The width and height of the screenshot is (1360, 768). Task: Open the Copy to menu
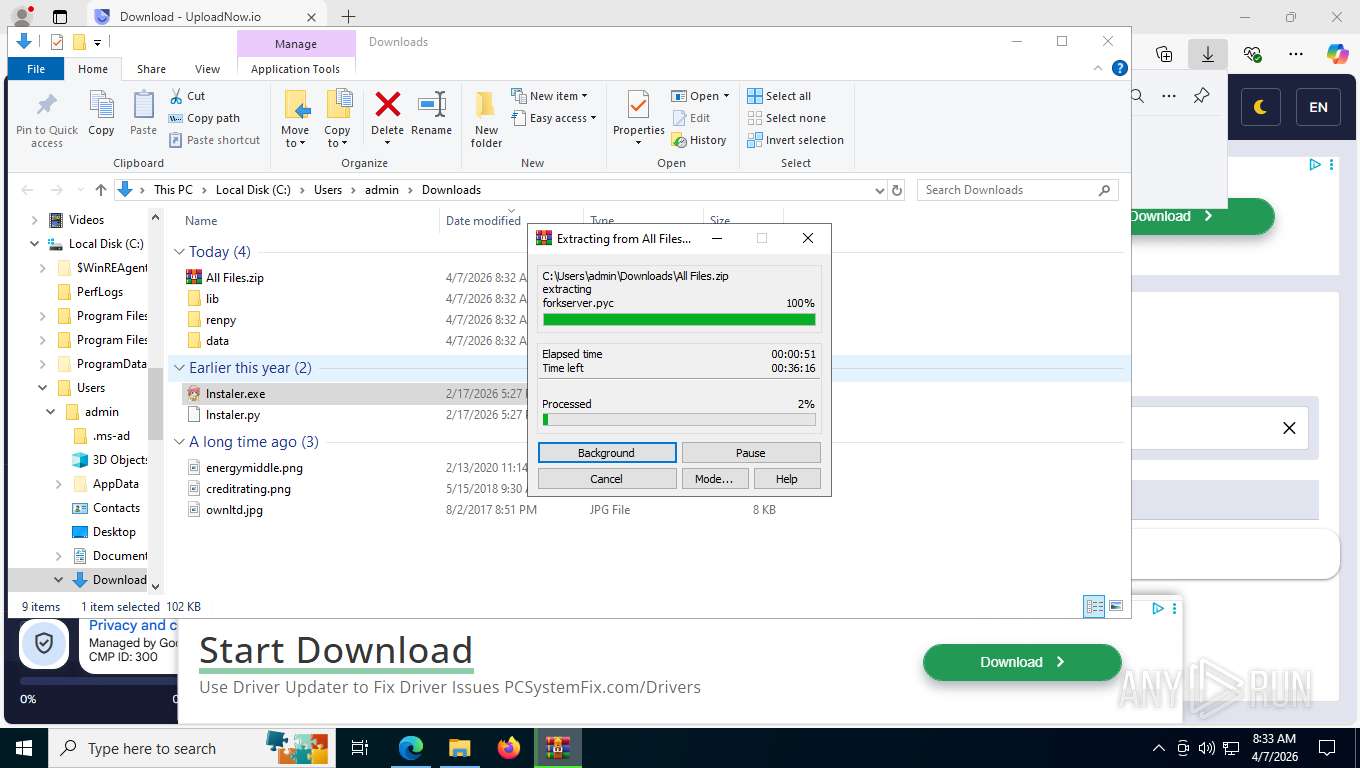pyautogui.click(x=337, y=118)
